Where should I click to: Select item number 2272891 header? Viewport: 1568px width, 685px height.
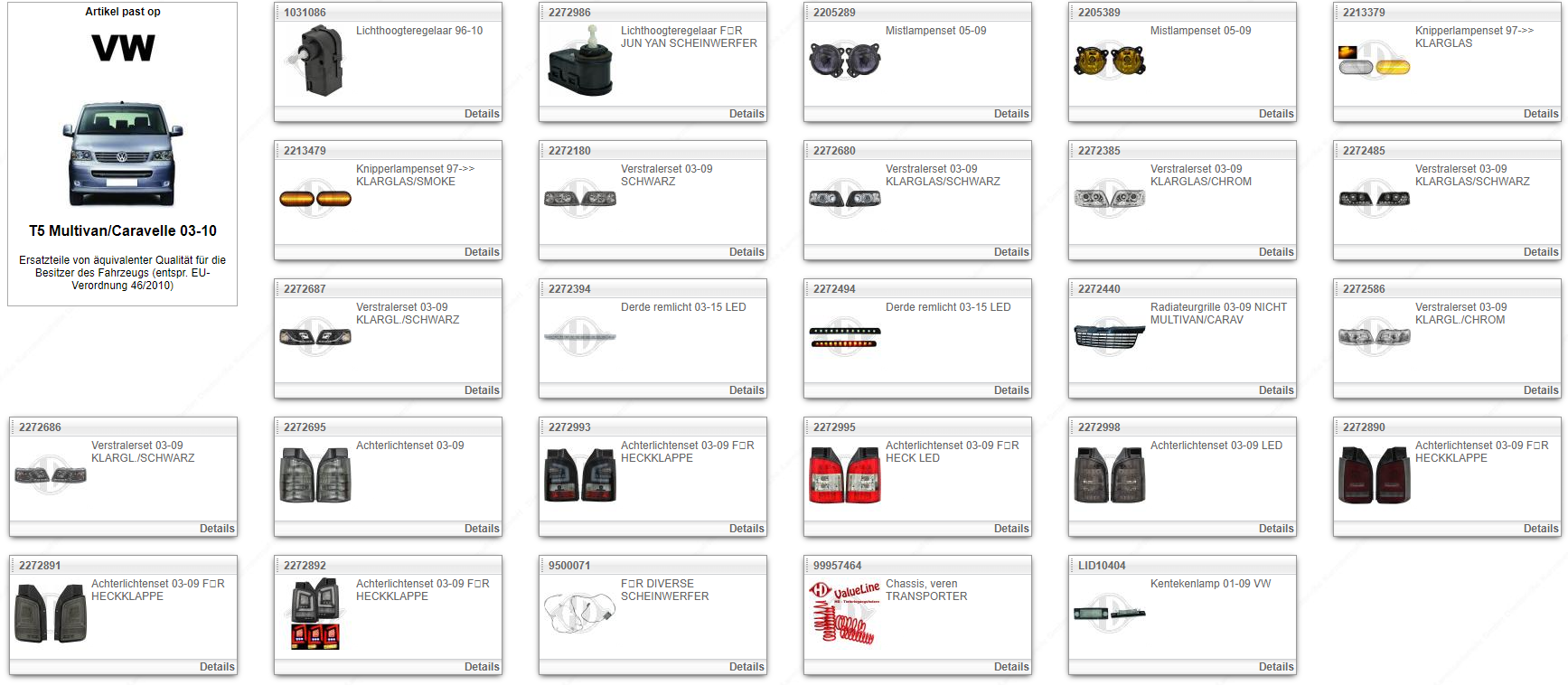40,566
